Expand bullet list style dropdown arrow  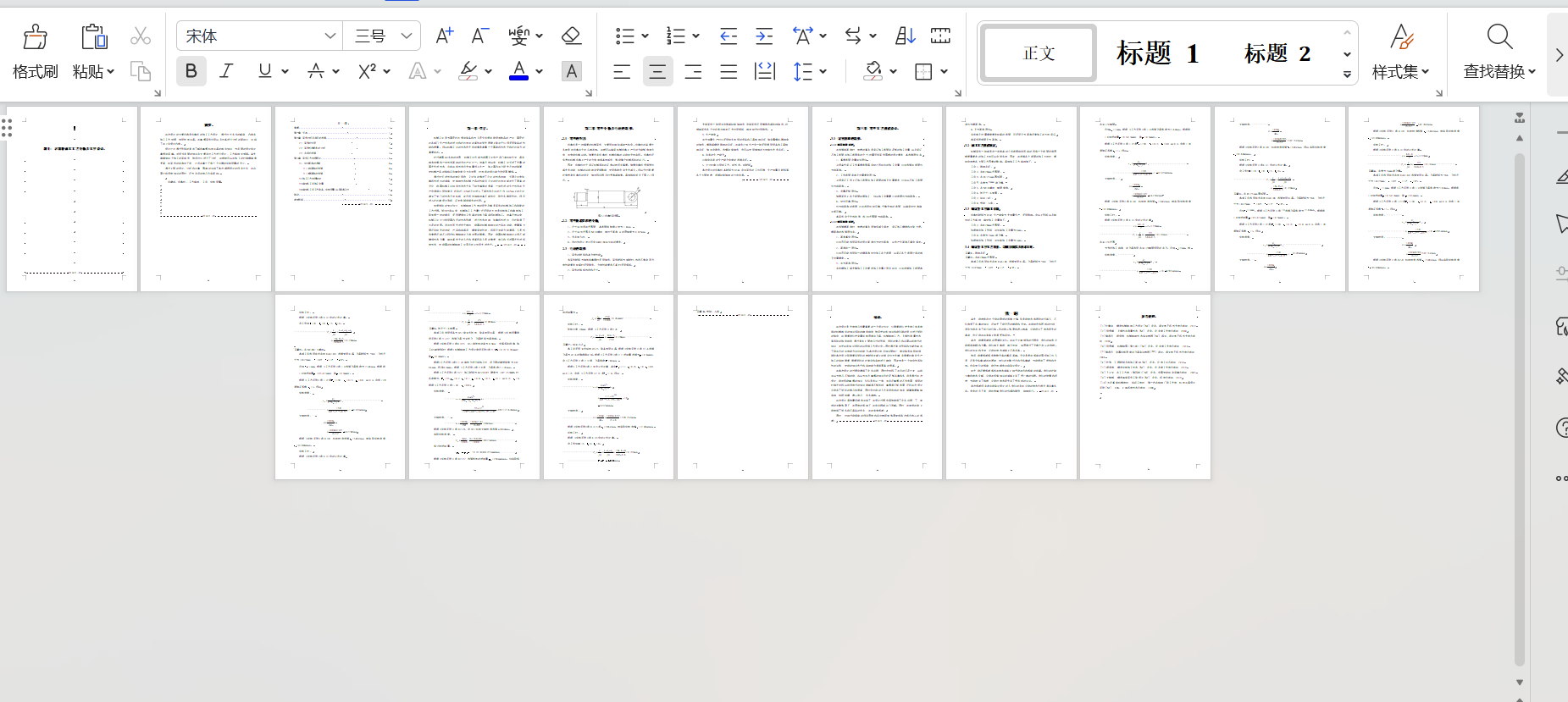(x=645, y=36)
